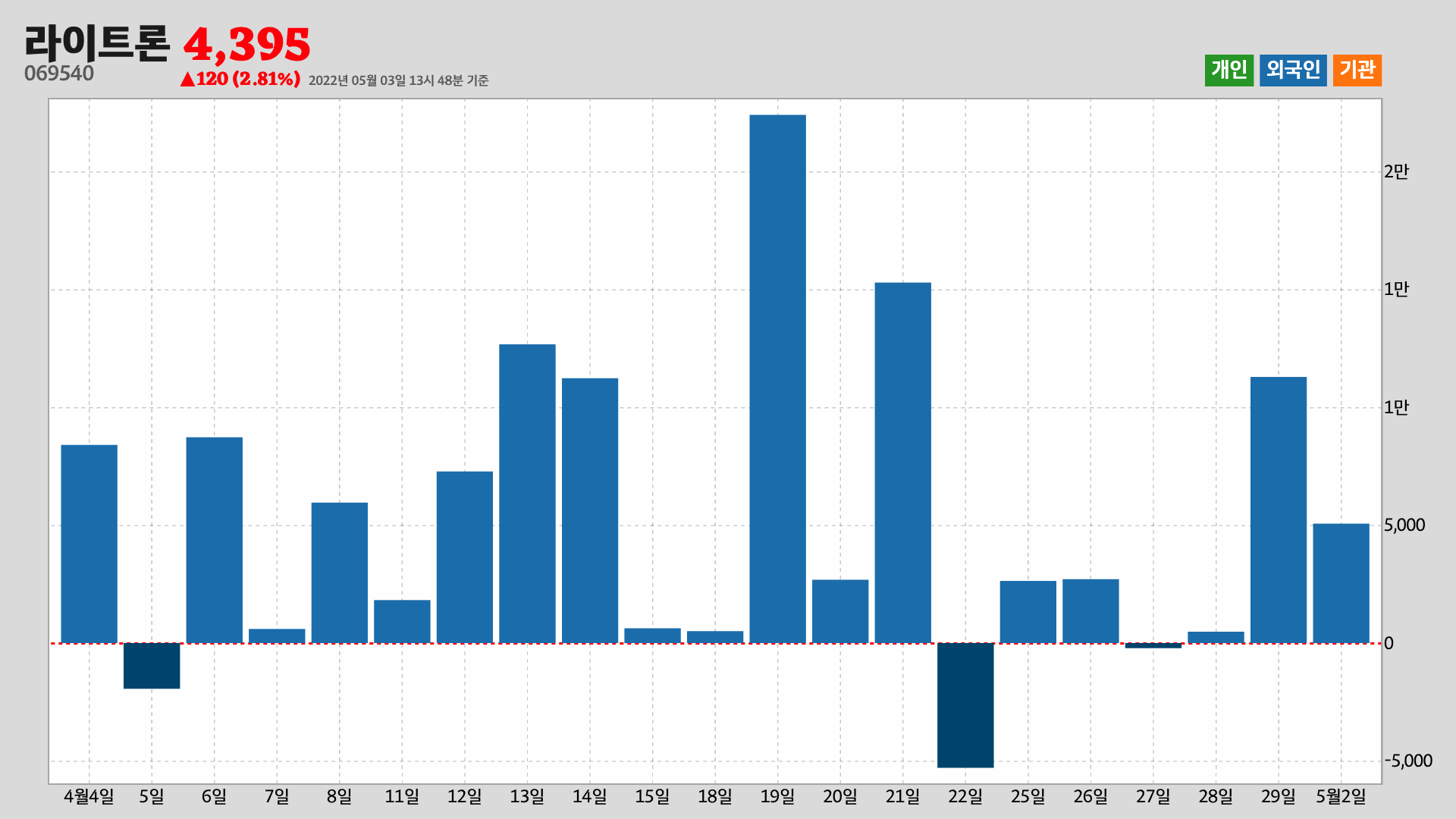Click the negative bar for 22일

(965, 705)
